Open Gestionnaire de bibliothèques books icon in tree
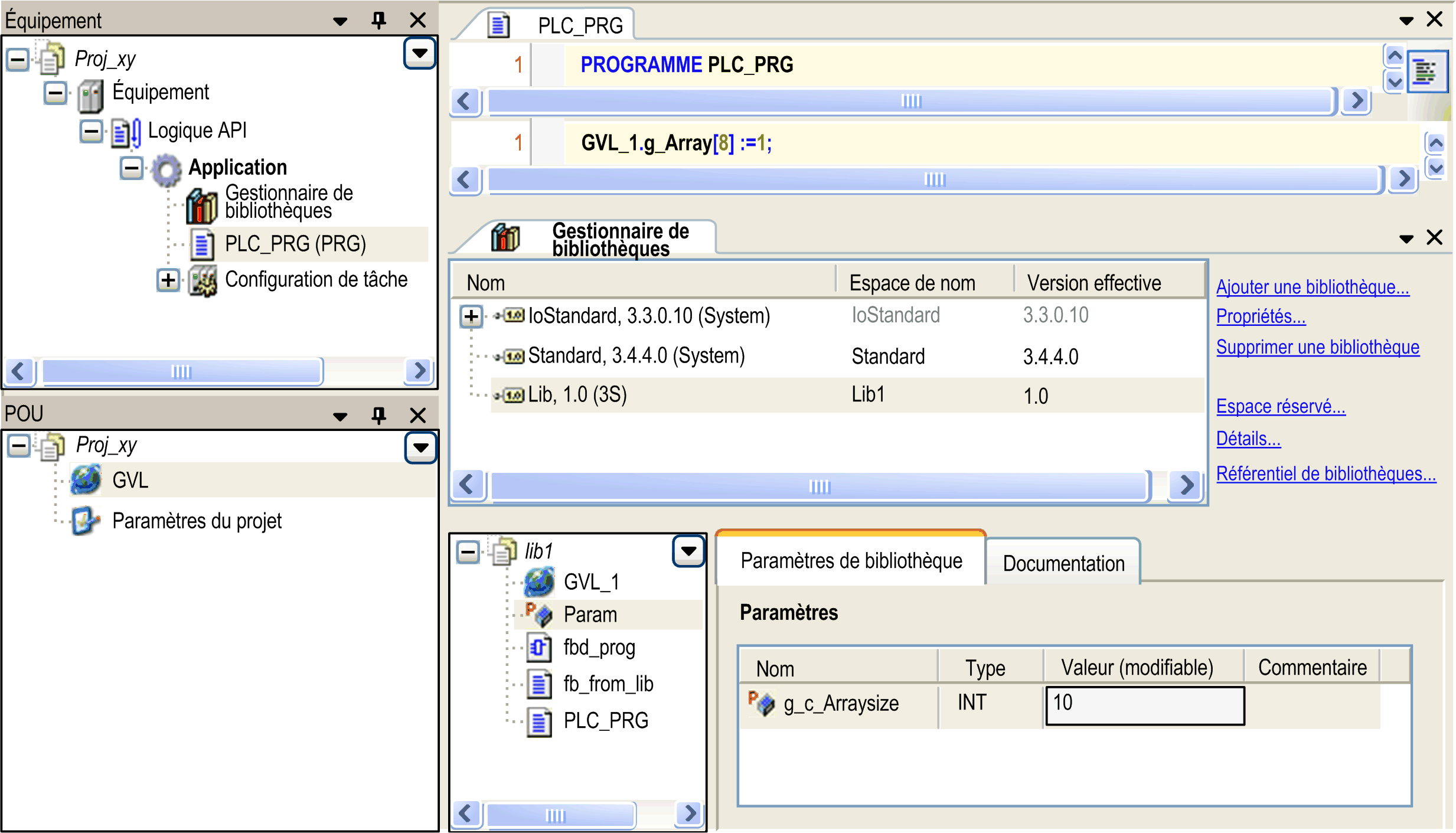The width and height of the screenshot is (1456, 833). tap(202, 206)
